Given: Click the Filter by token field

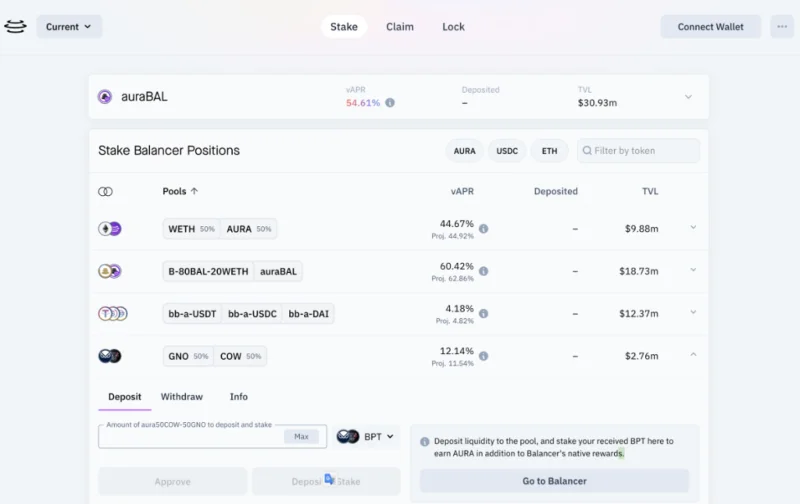Looking at the screenshot, I should [638, 150].
